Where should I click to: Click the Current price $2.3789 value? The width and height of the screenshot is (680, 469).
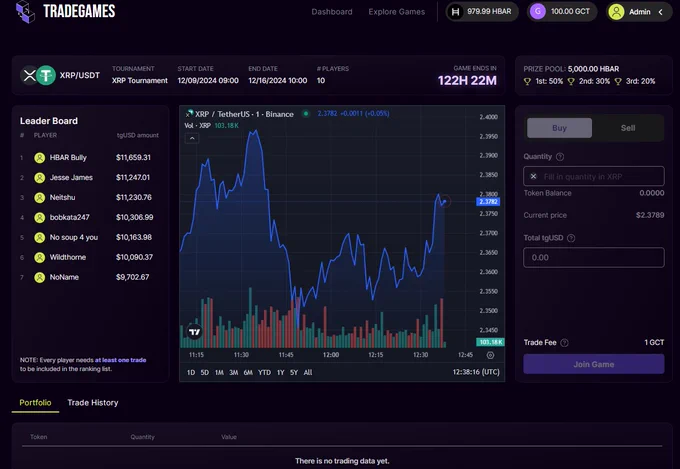650,215
